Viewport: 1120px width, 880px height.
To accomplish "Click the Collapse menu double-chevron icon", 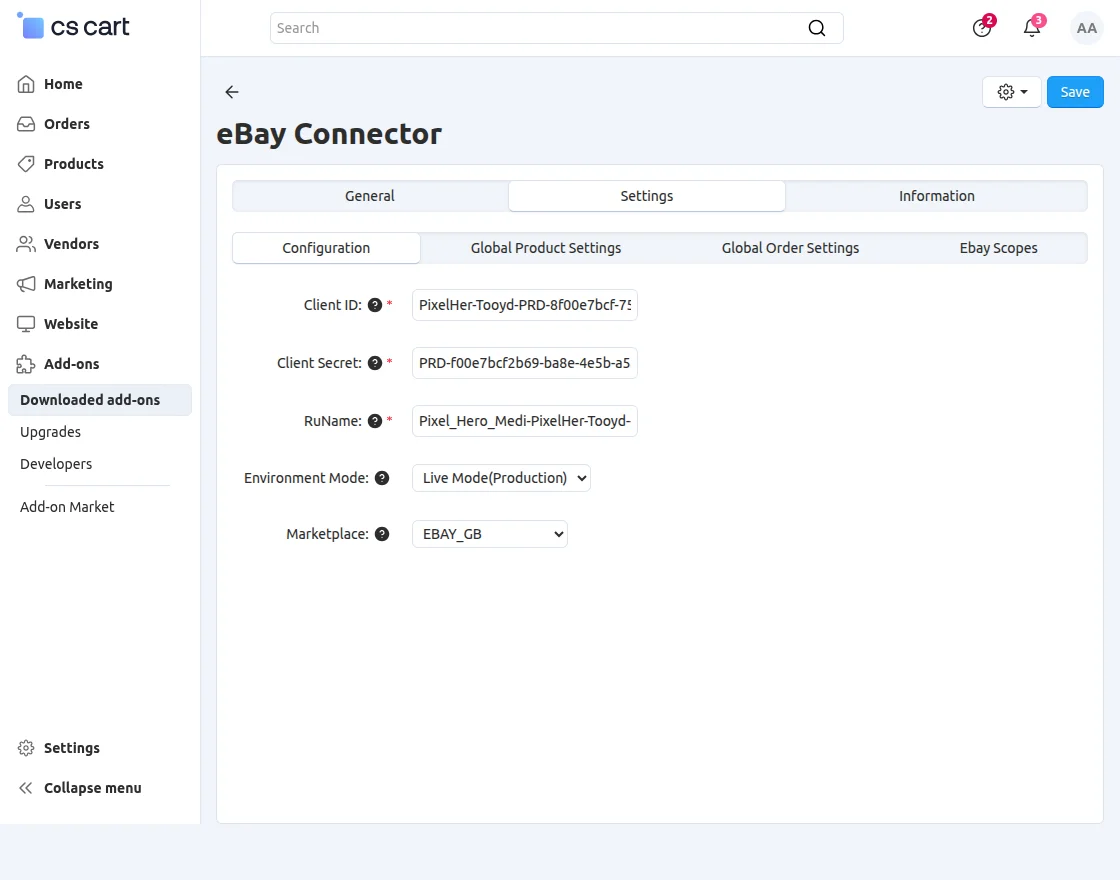I will (x=26, y=788).
